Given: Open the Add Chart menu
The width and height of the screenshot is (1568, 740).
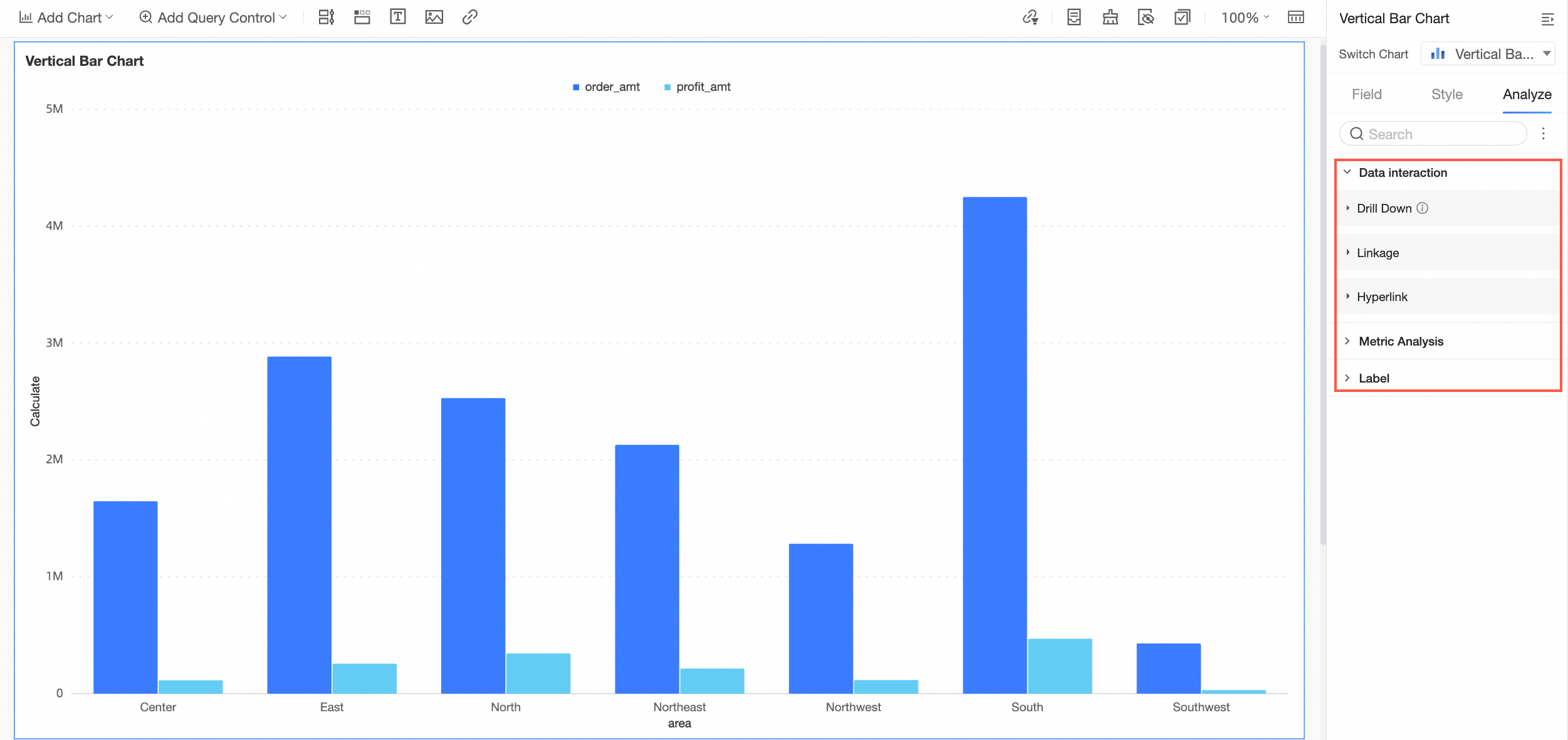Looking at the screenshot, I should pyautogui.click(x=66, y=18).
